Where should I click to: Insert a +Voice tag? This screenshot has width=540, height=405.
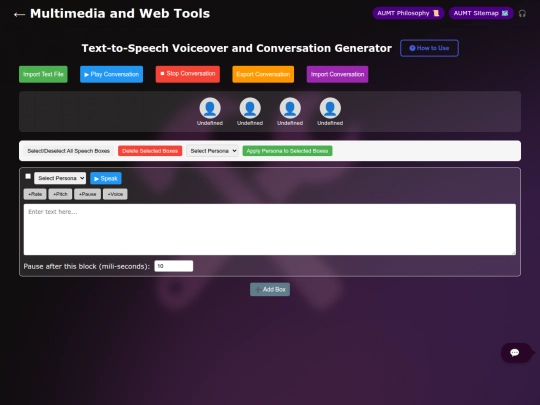tap(115, 194)
